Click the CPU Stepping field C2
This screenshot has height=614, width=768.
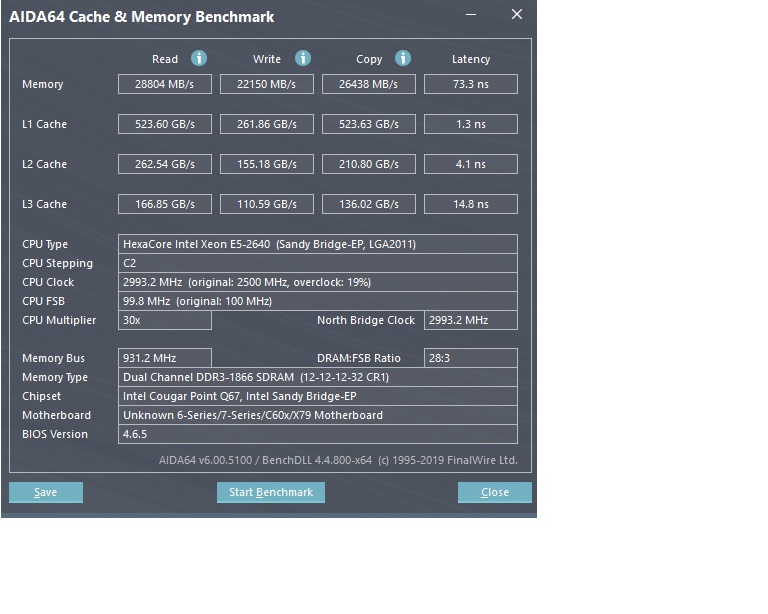click(x=317, y=263)
